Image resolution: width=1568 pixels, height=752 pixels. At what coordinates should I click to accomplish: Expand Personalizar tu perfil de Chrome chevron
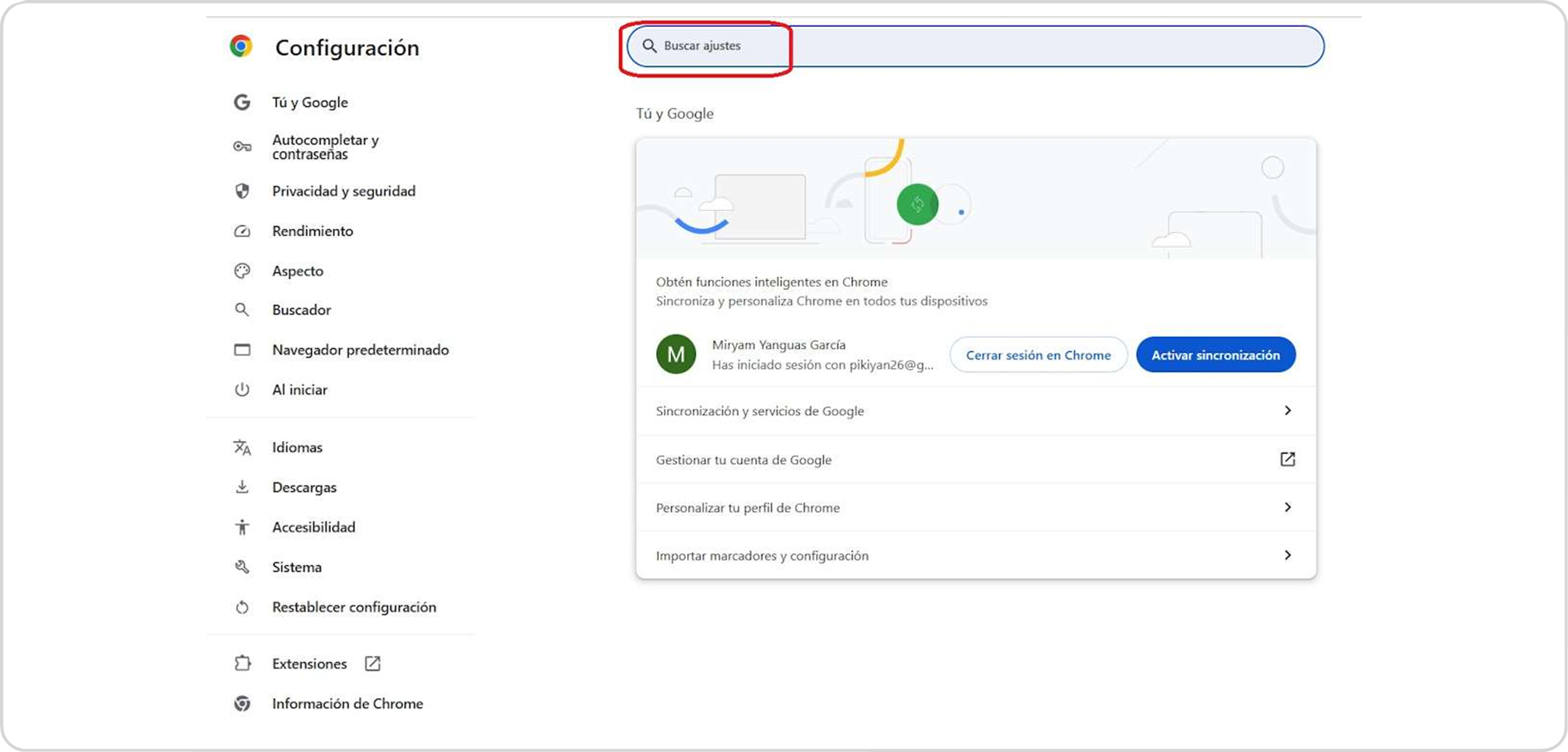(1288, 507)
